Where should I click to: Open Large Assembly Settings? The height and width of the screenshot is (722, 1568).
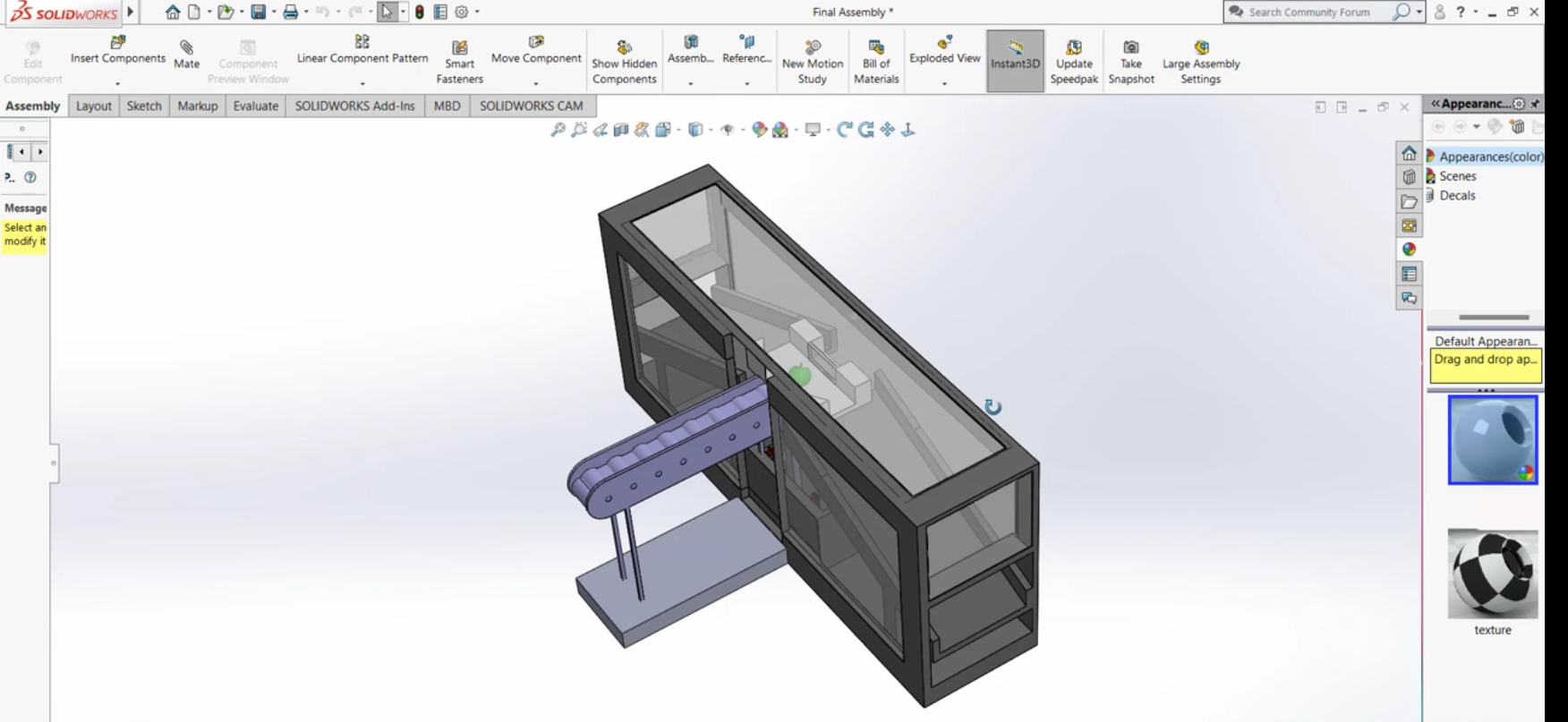click(1201, 62)
